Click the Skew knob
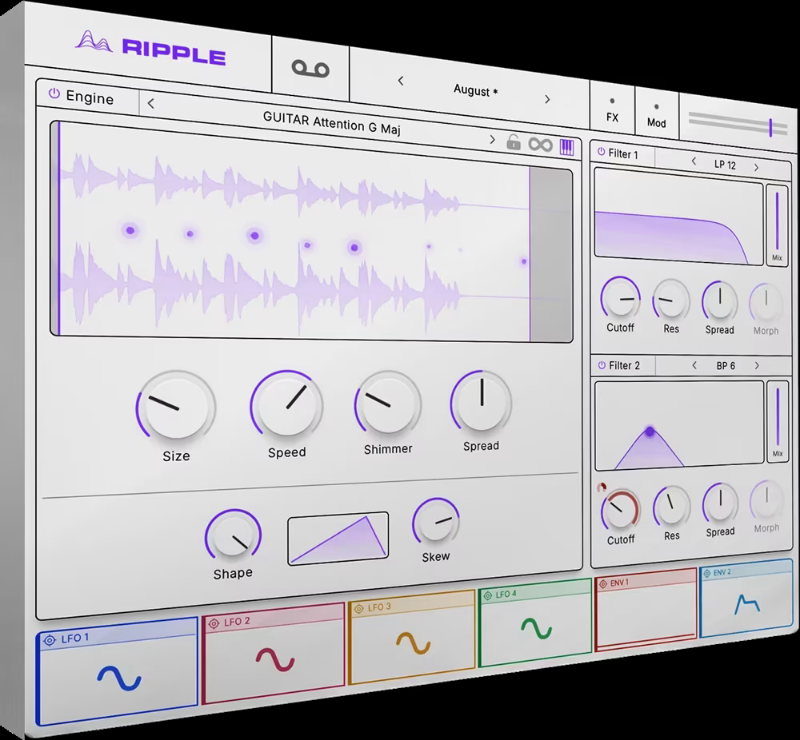 click(436, 522)
